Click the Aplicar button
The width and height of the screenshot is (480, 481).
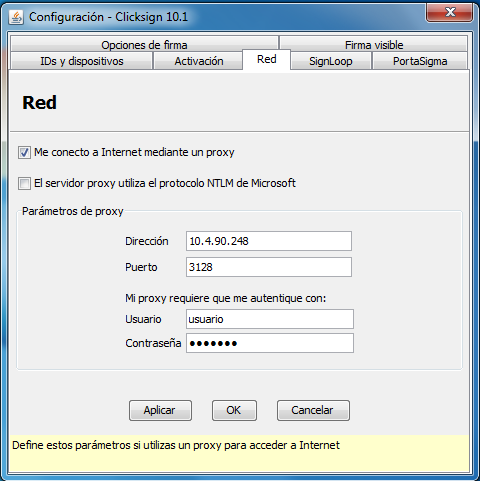click(x=160, y=410)
